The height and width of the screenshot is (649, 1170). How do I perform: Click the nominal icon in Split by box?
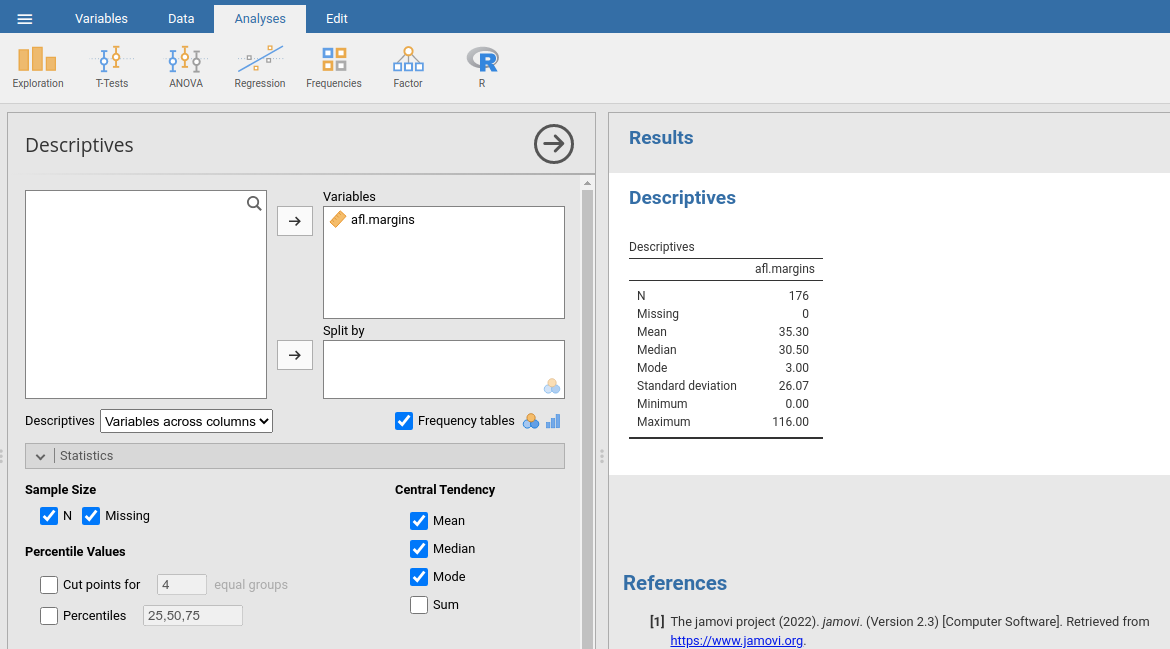click(551, 386)
